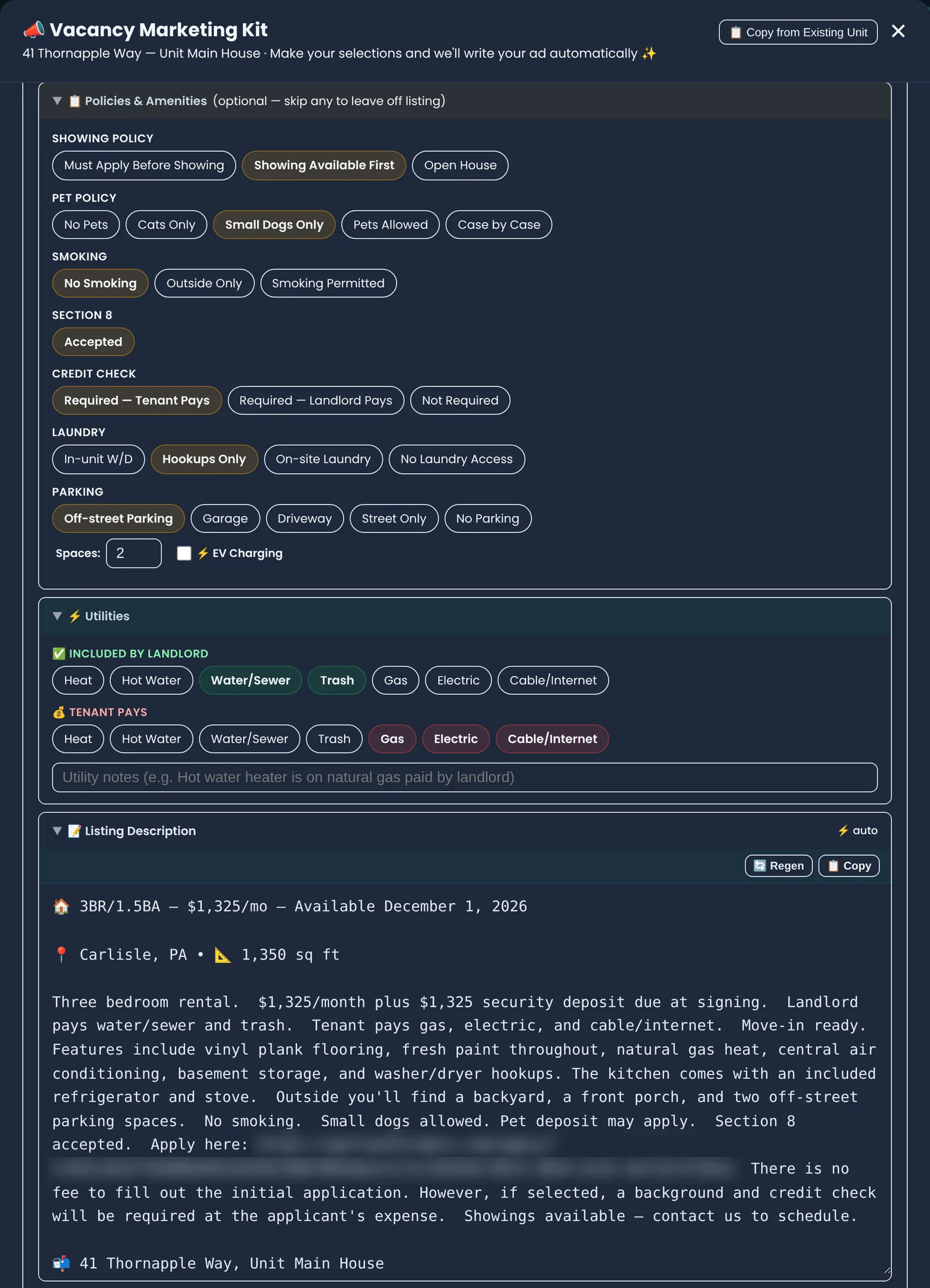Image resolution: width=930 pixels, height=1288 pixels.
Task: Click the Regen description button
Action: 778,866
